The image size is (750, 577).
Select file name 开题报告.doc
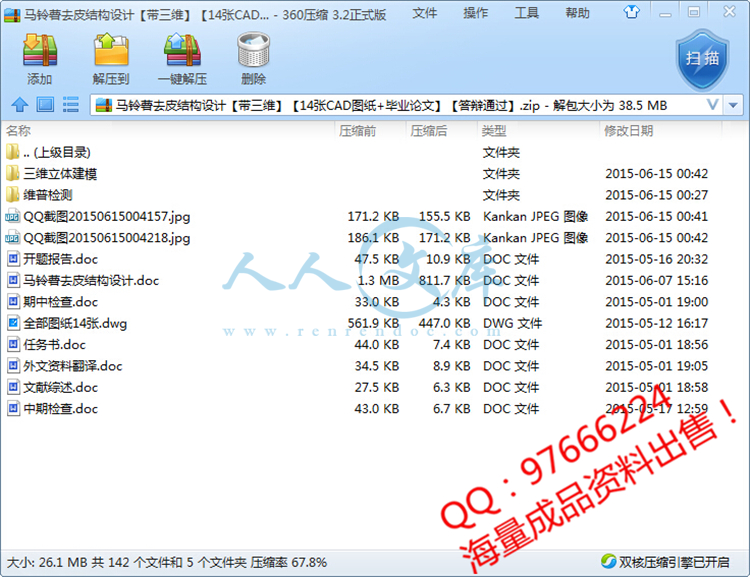[x=61, y=259]
